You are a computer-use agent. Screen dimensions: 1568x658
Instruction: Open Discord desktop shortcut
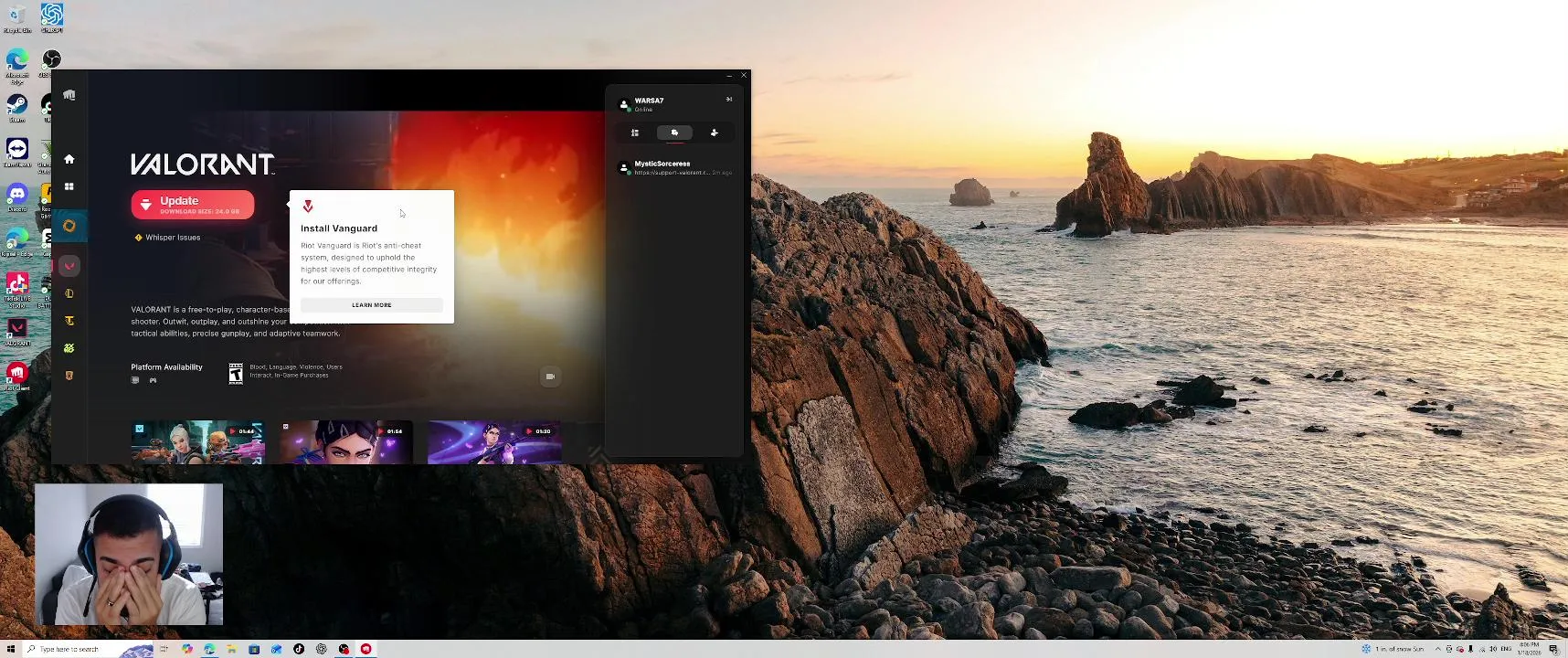tap(16, 196)
